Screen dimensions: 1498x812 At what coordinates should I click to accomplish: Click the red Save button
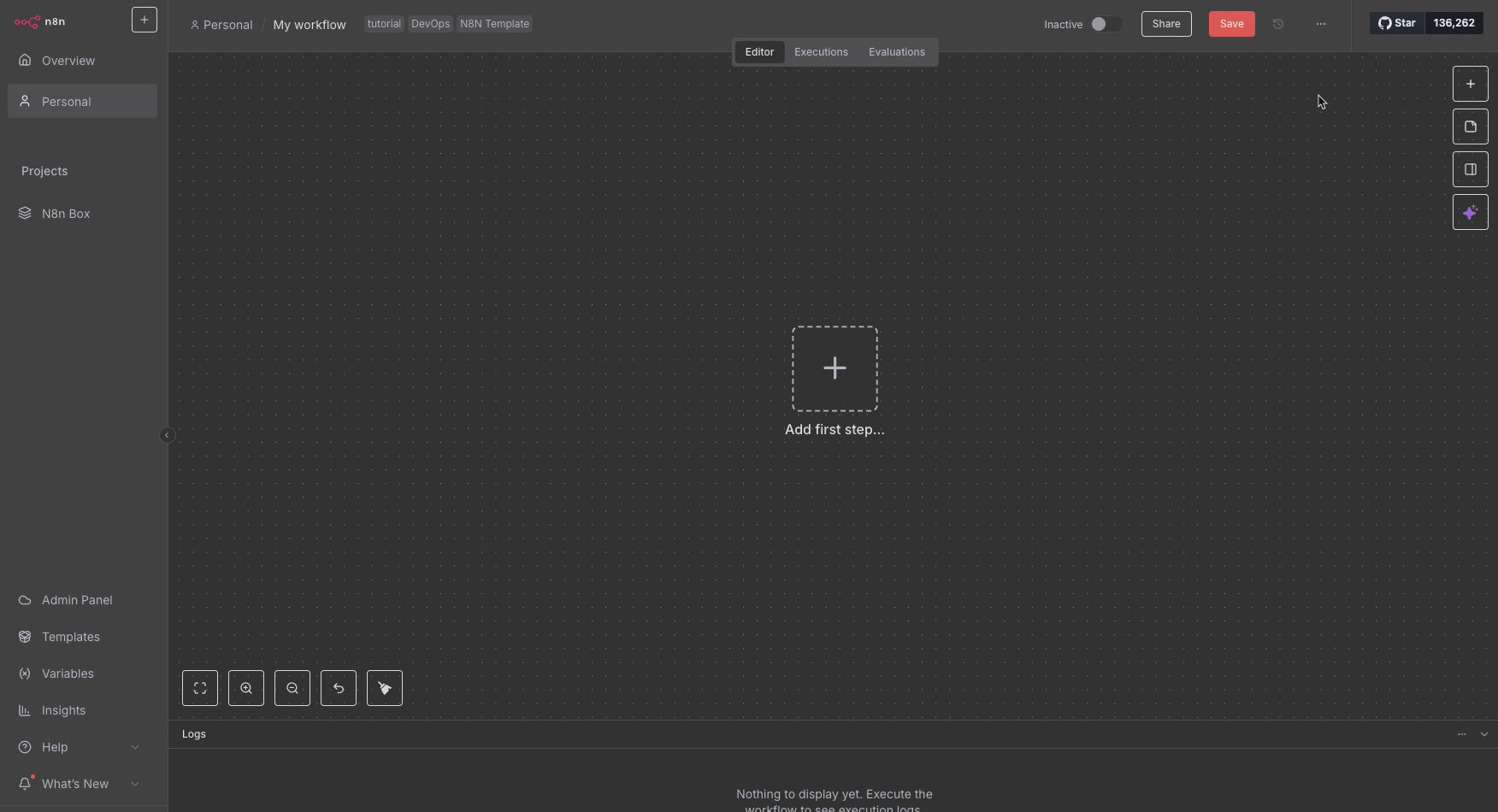(1231, 24)
